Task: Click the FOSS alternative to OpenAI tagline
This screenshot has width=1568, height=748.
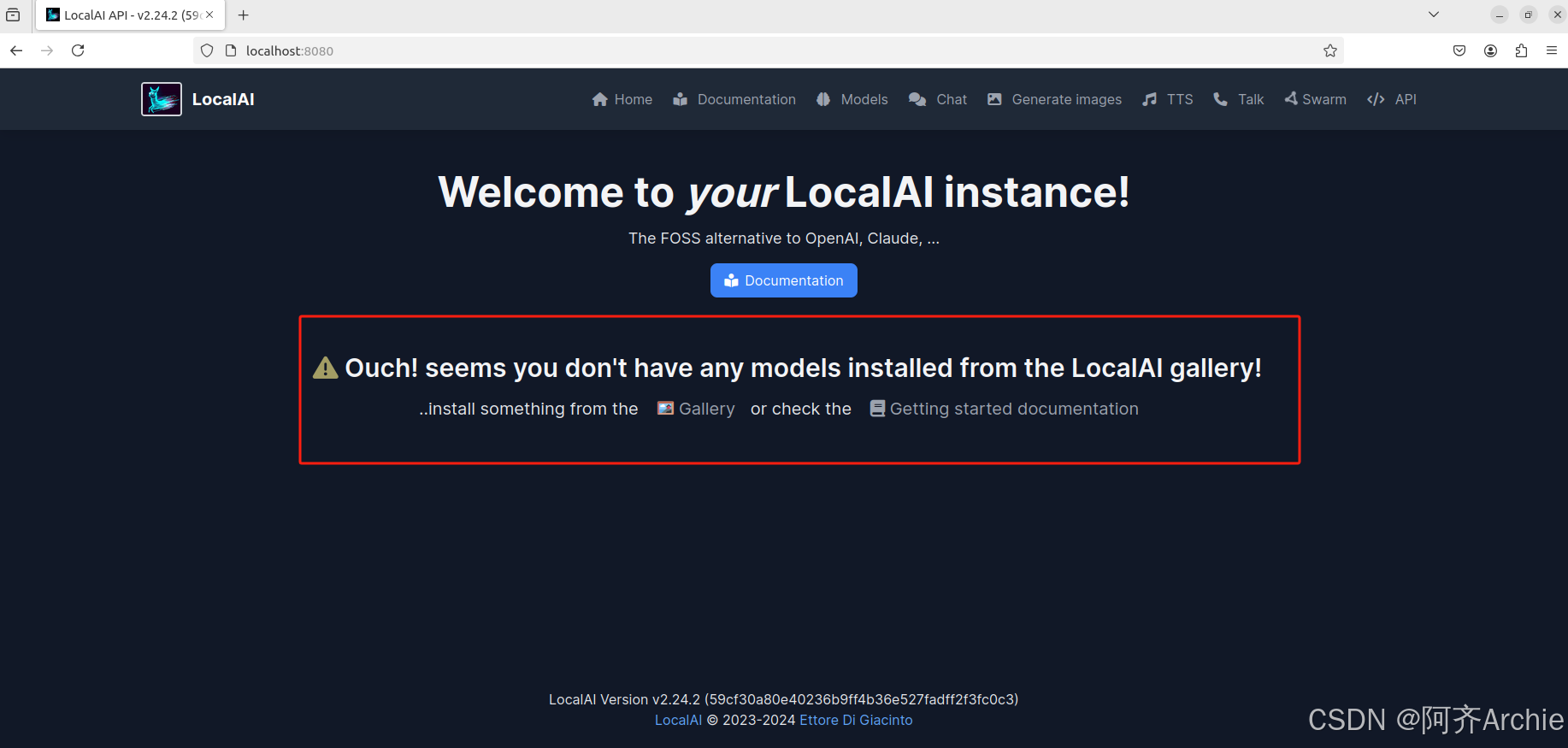Action: [784, 239]
